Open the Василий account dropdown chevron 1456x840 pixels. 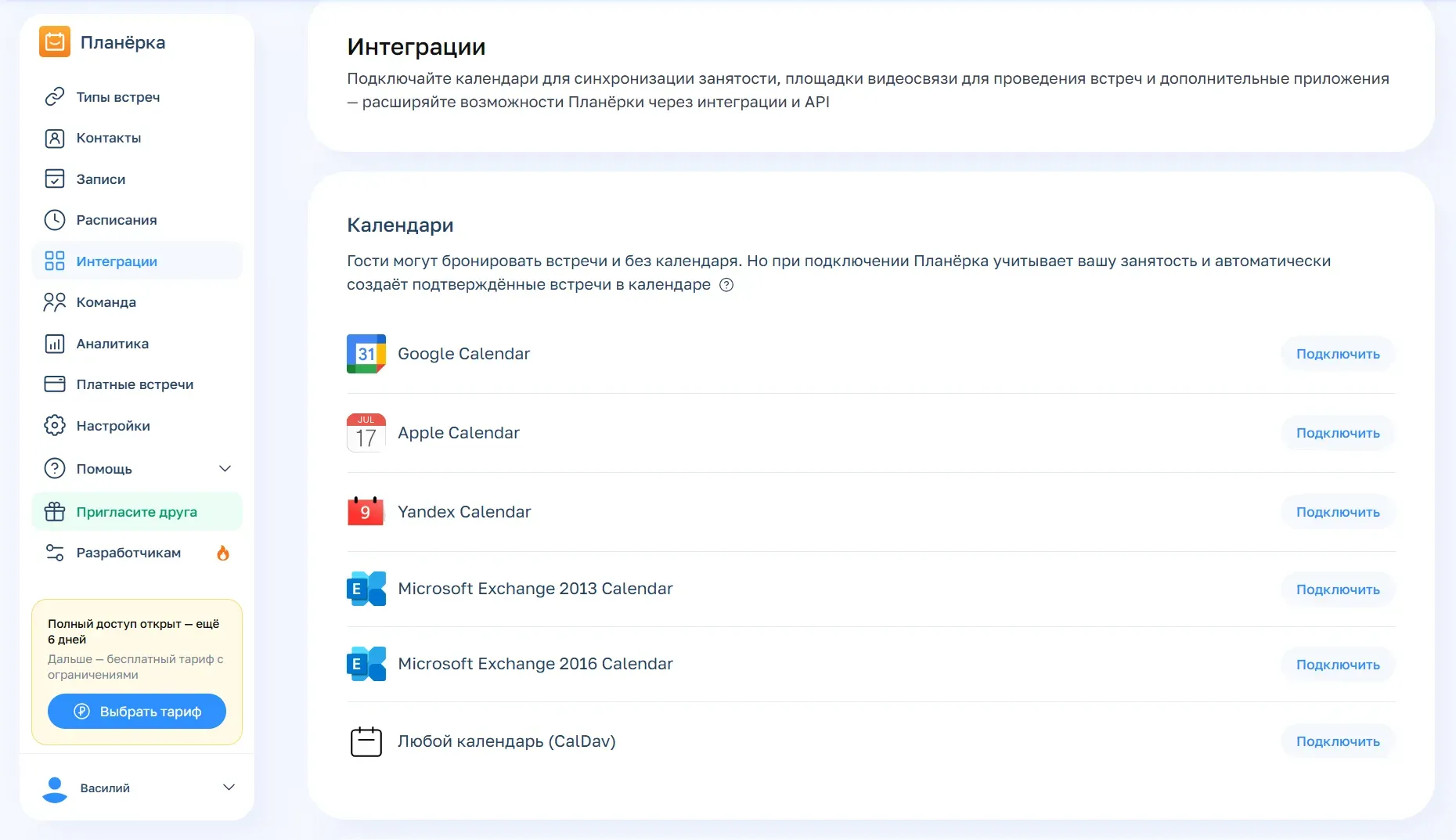229,788
